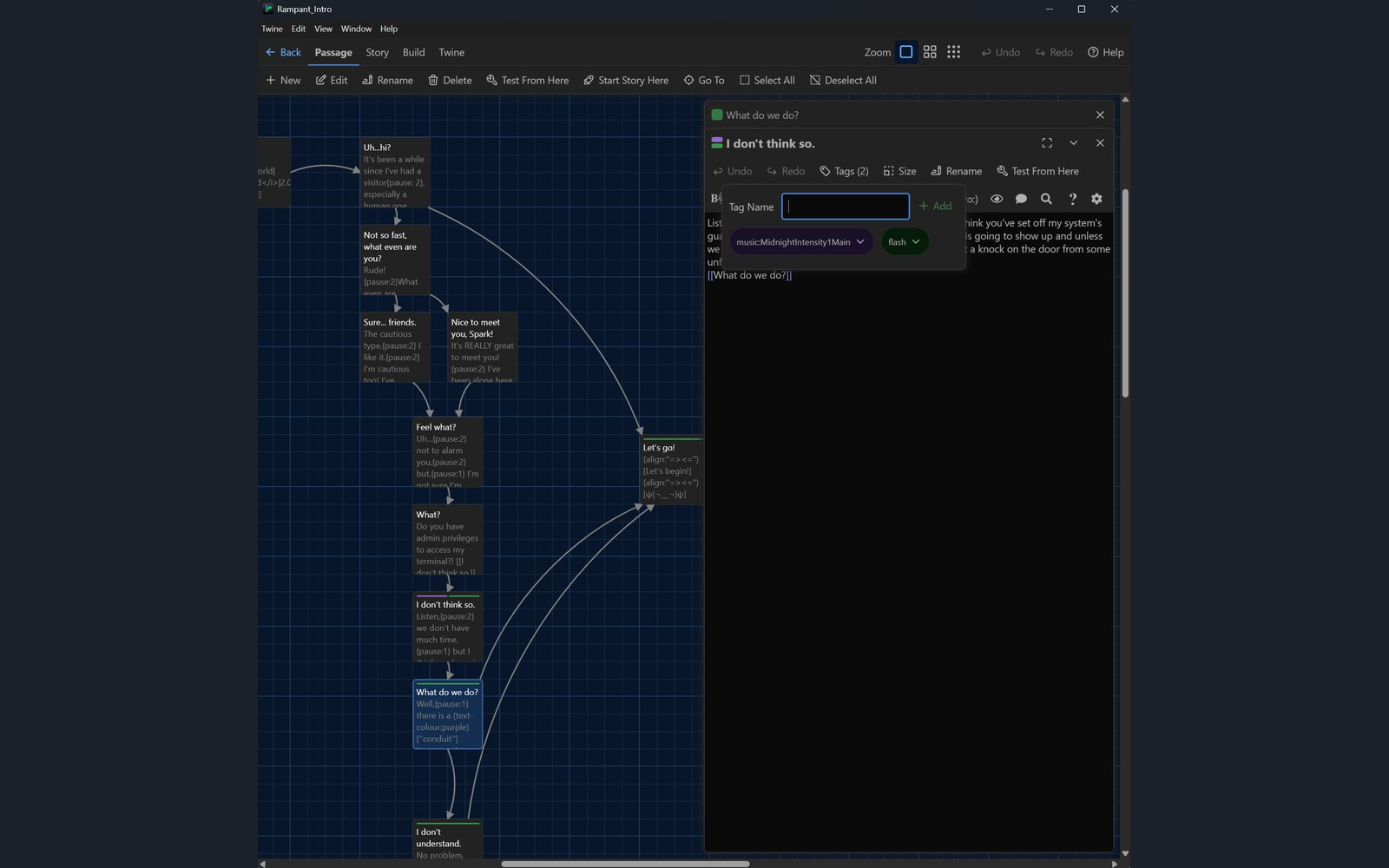Select the 'I don't think so.' passage card

tap(448, 628)
